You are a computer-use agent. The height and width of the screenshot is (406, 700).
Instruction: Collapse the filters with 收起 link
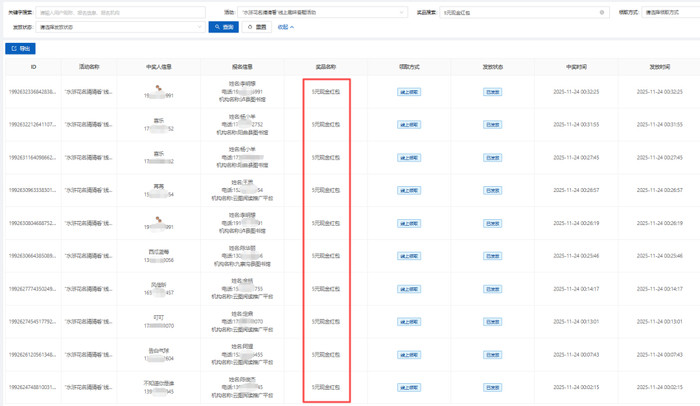pyautogui.click(x=286, y=27)
